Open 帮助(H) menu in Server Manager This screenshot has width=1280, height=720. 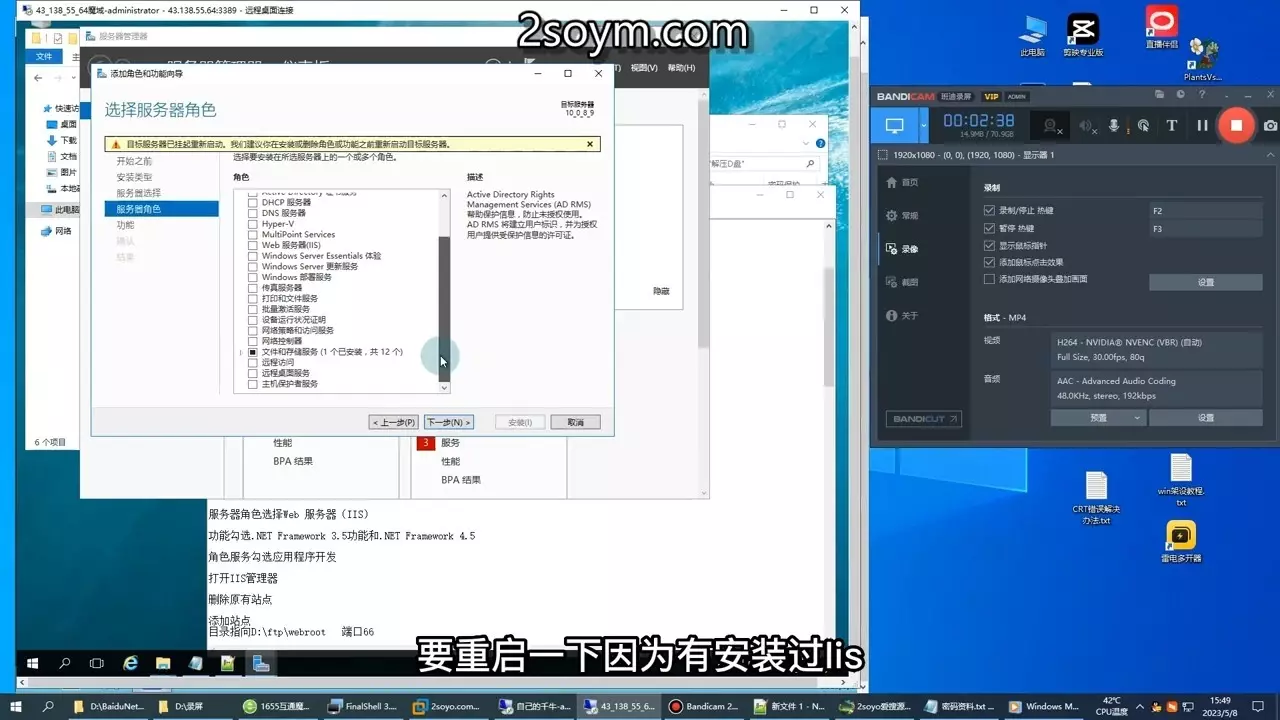point(681,68)
